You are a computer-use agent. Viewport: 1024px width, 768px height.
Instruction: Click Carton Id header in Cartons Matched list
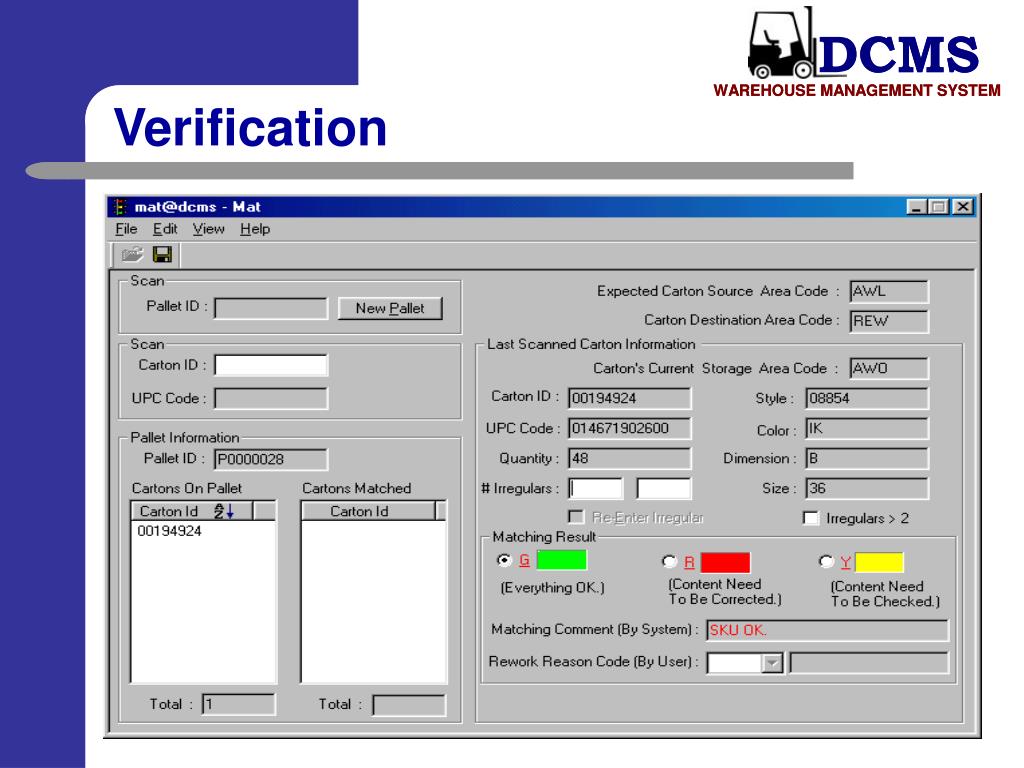pos(368,511)
